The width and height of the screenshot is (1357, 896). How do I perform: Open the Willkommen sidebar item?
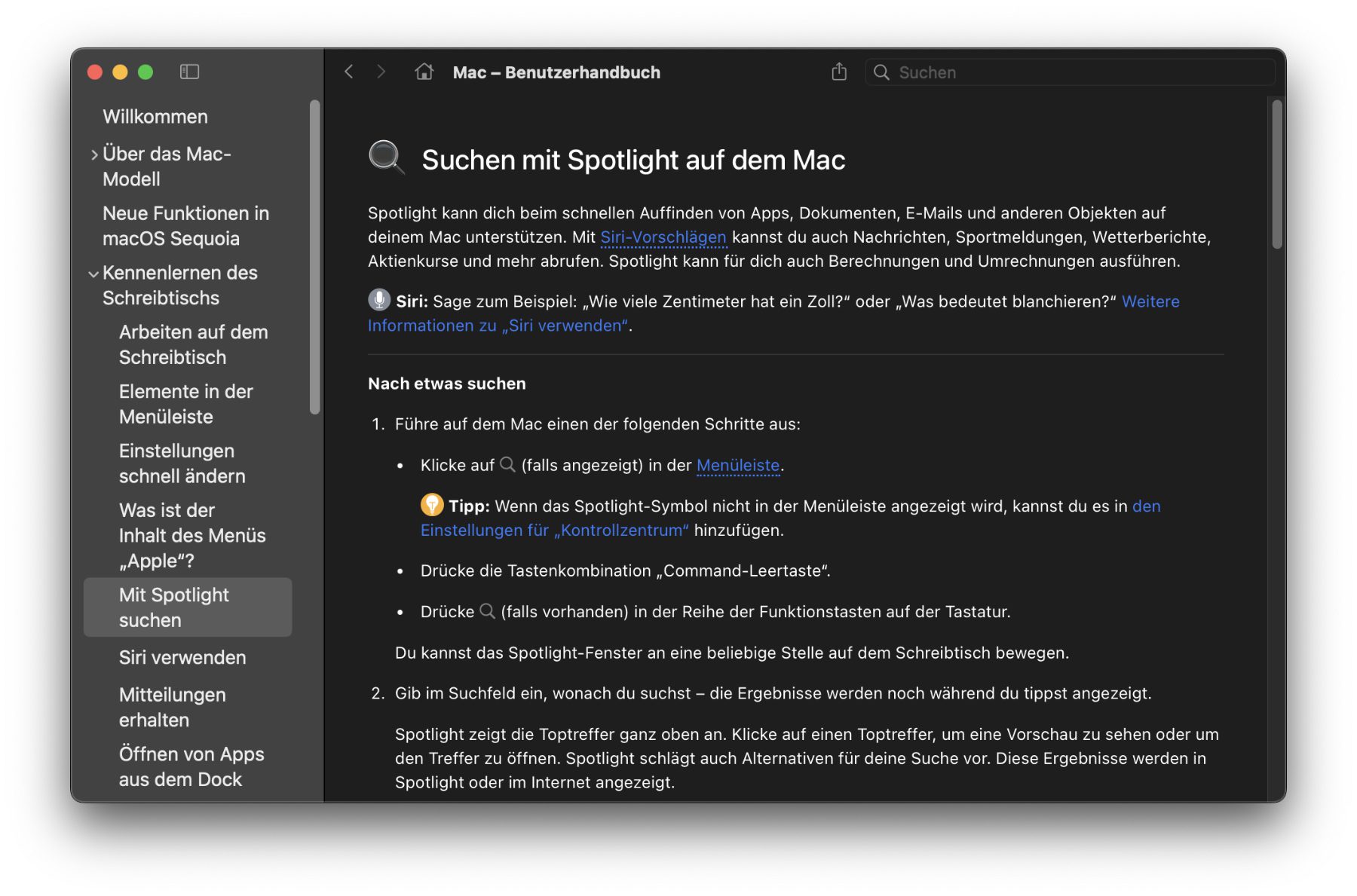coord(155,117)
